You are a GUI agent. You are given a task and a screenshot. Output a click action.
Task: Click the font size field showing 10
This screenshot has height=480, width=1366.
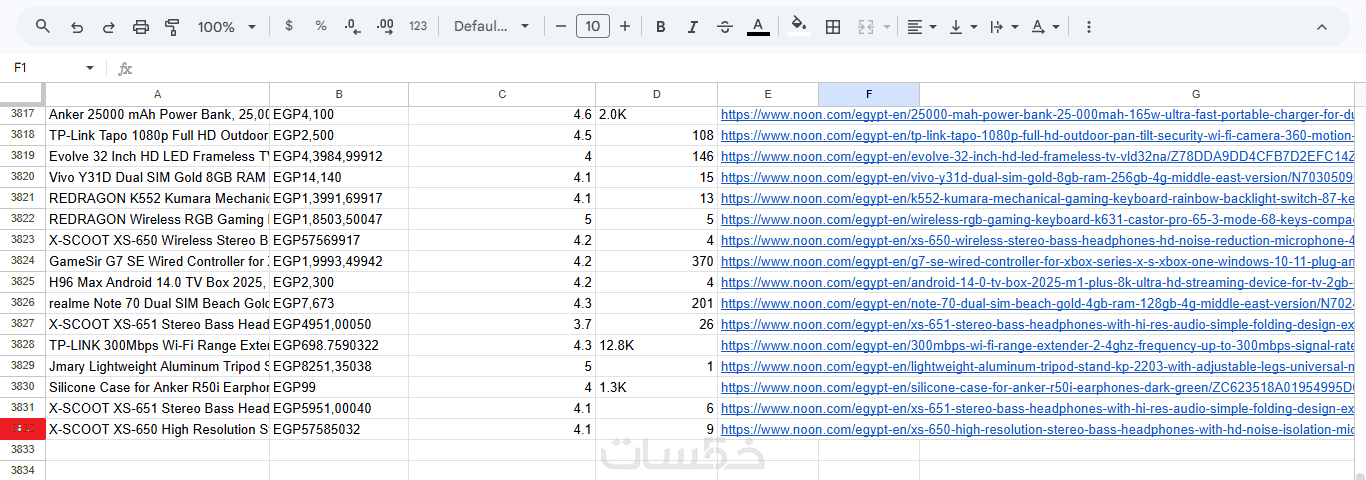click(593, 27)
